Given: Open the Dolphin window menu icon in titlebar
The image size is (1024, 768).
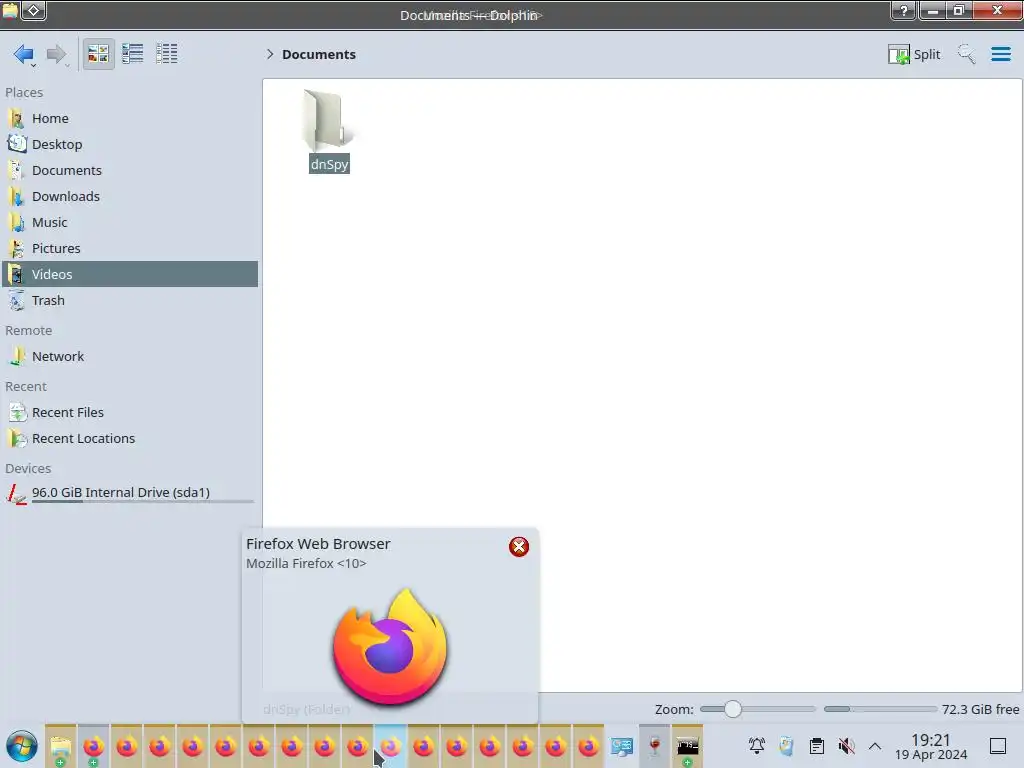Looking at the screenshot, I should tap(10, 10).
